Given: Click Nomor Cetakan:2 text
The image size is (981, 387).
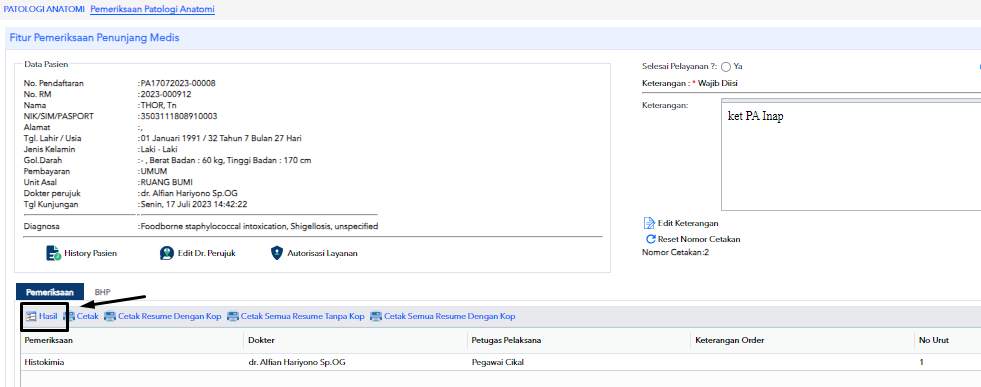Looking at the screenshot, I should (x=675, y=252).
